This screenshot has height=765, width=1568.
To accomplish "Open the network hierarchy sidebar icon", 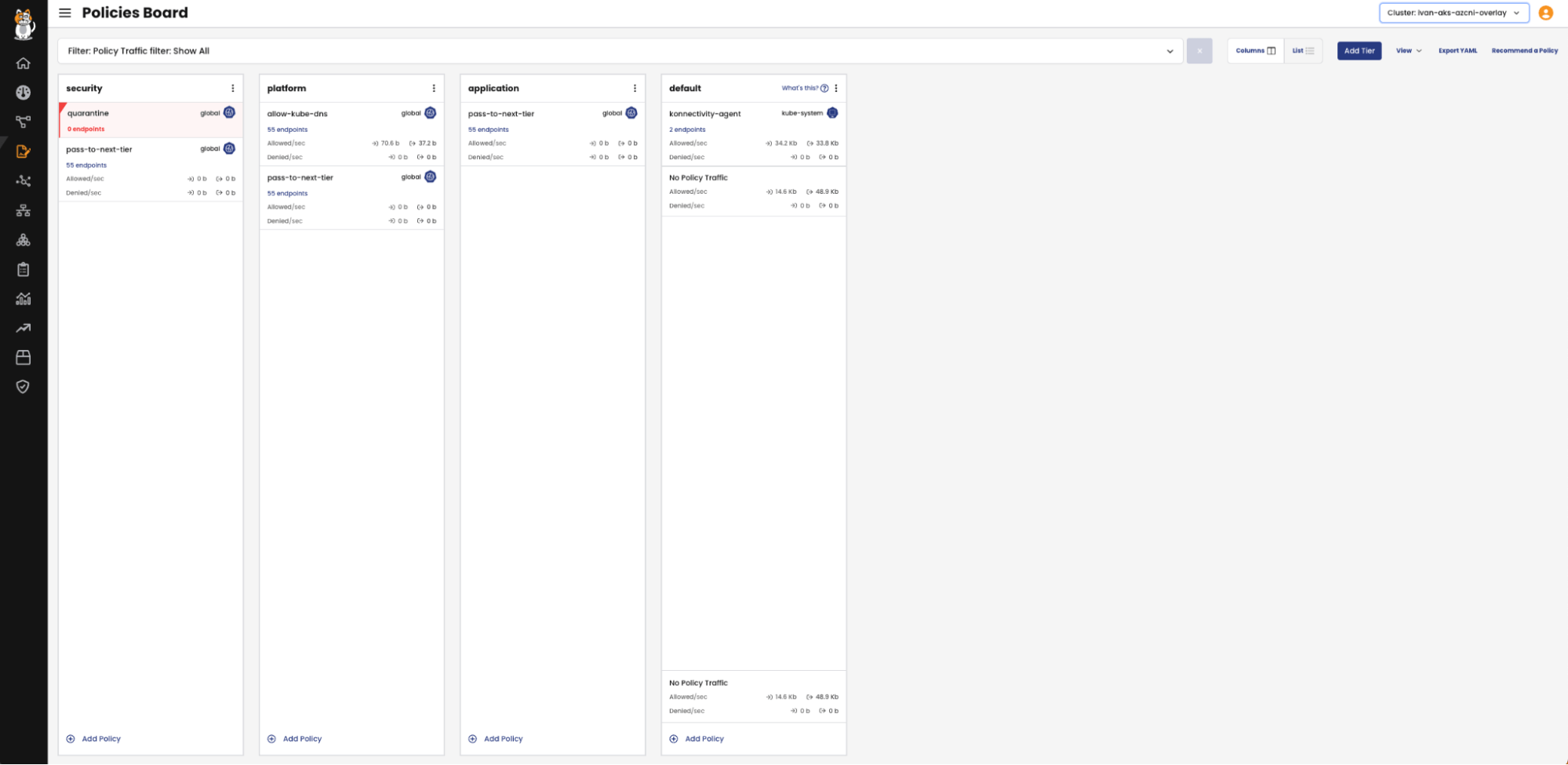I will click(24, 210).
